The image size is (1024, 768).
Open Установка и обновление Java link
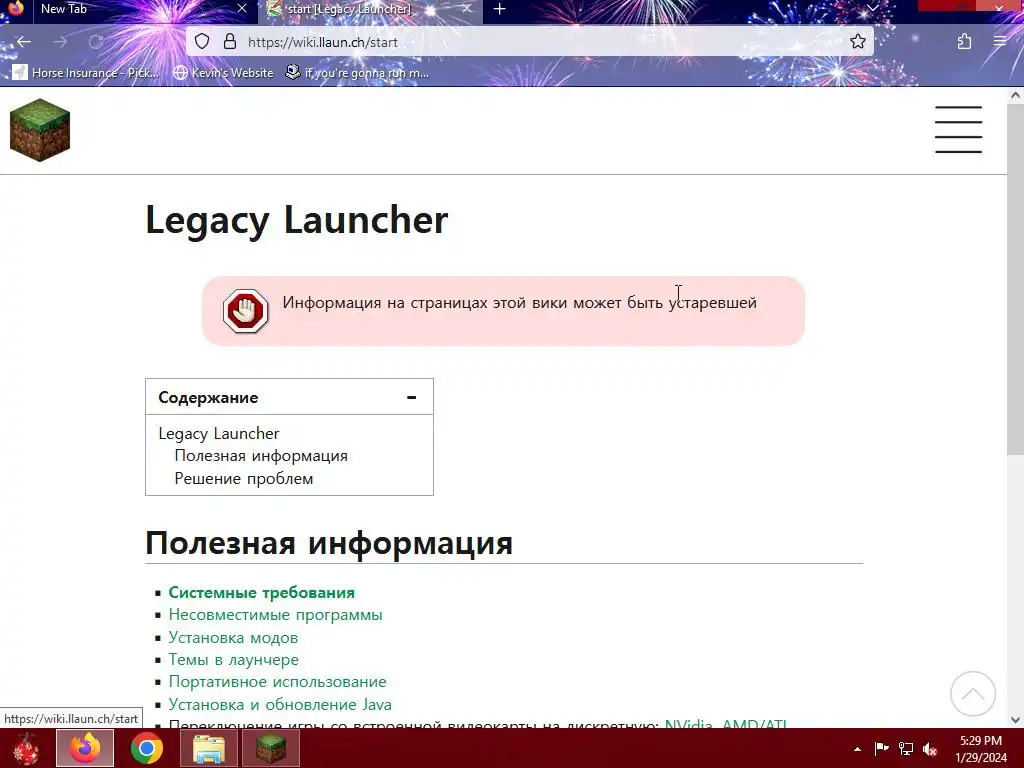[280, 705]
